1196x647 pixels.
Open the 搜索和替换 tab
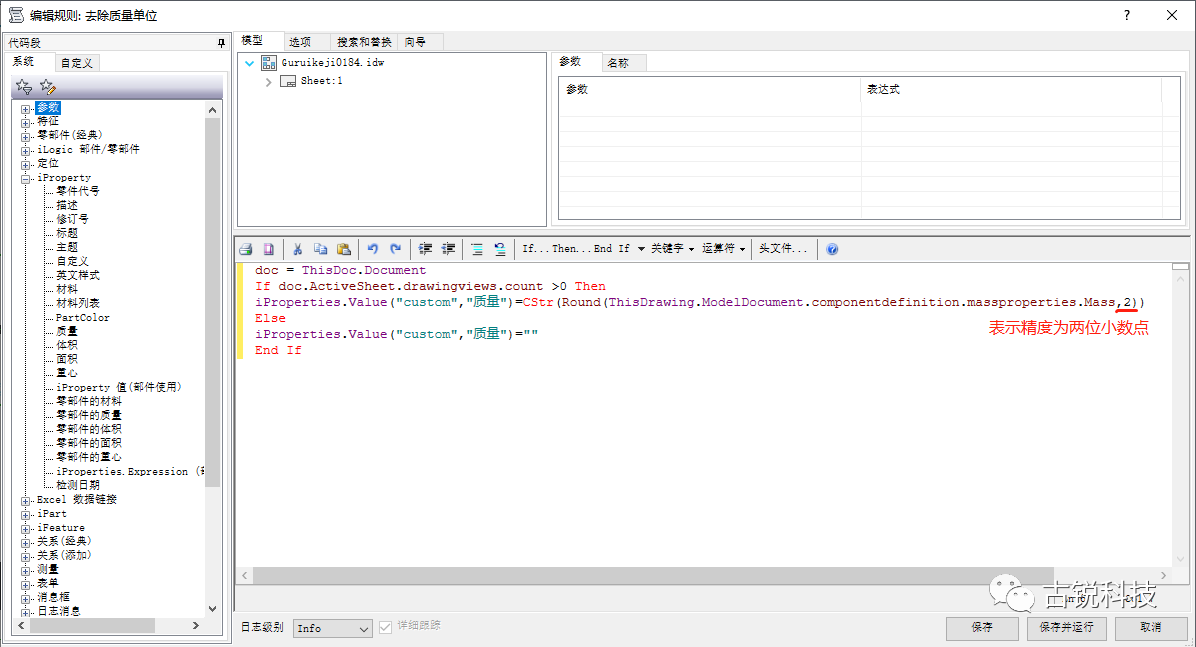click(x=365, y=42)
